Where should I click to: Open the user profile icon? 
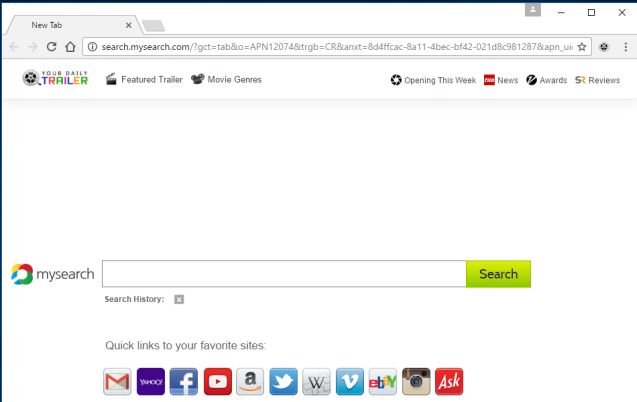[533, 9]
